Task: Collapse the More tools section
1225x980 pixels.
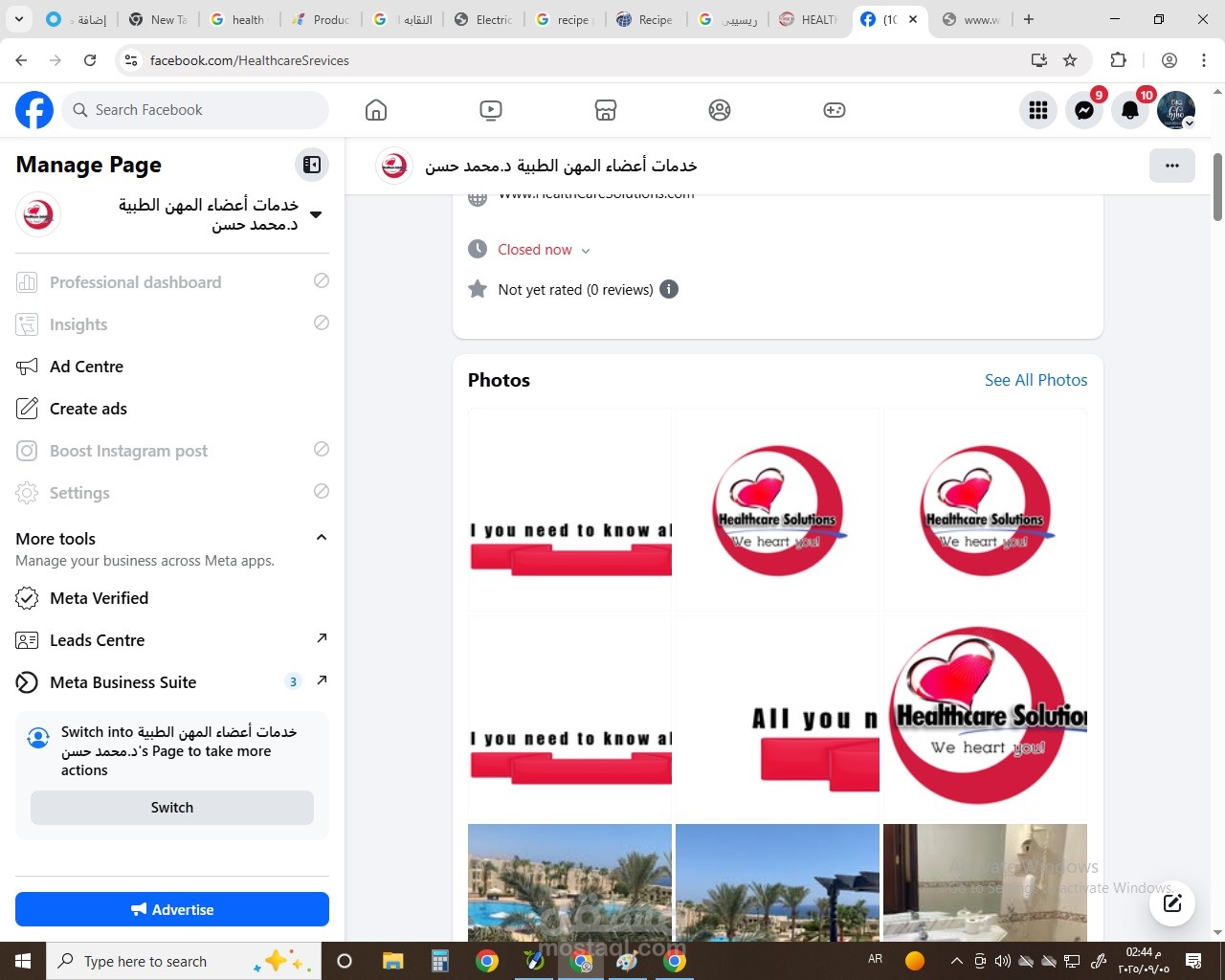Action: tap(322, 538)
